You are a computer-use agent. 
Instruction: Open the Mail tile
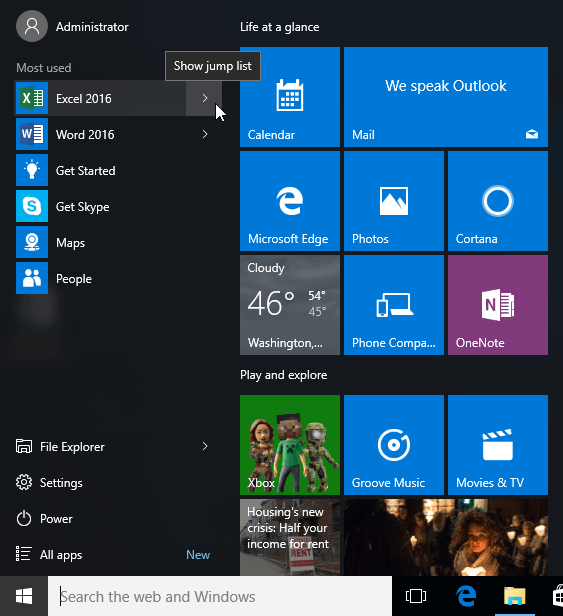click(x=446, y=97)
